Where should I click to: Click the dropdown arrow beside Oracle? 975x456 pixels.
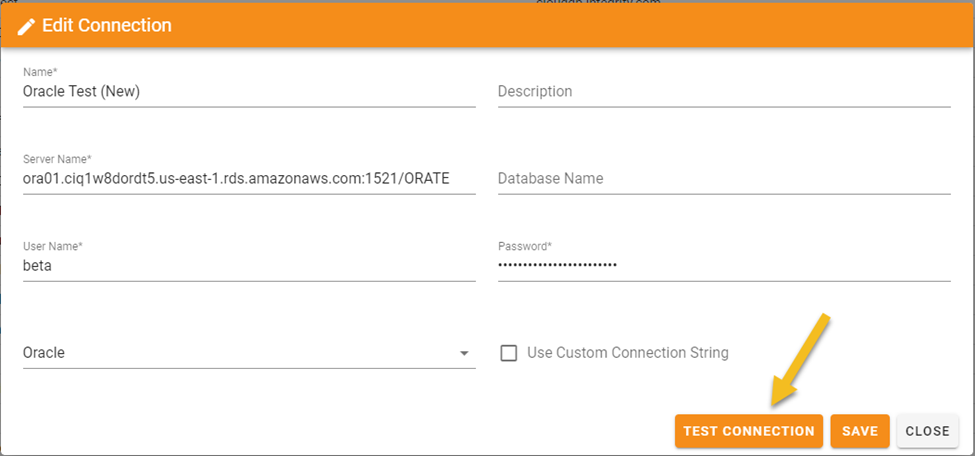click(464, 354)
